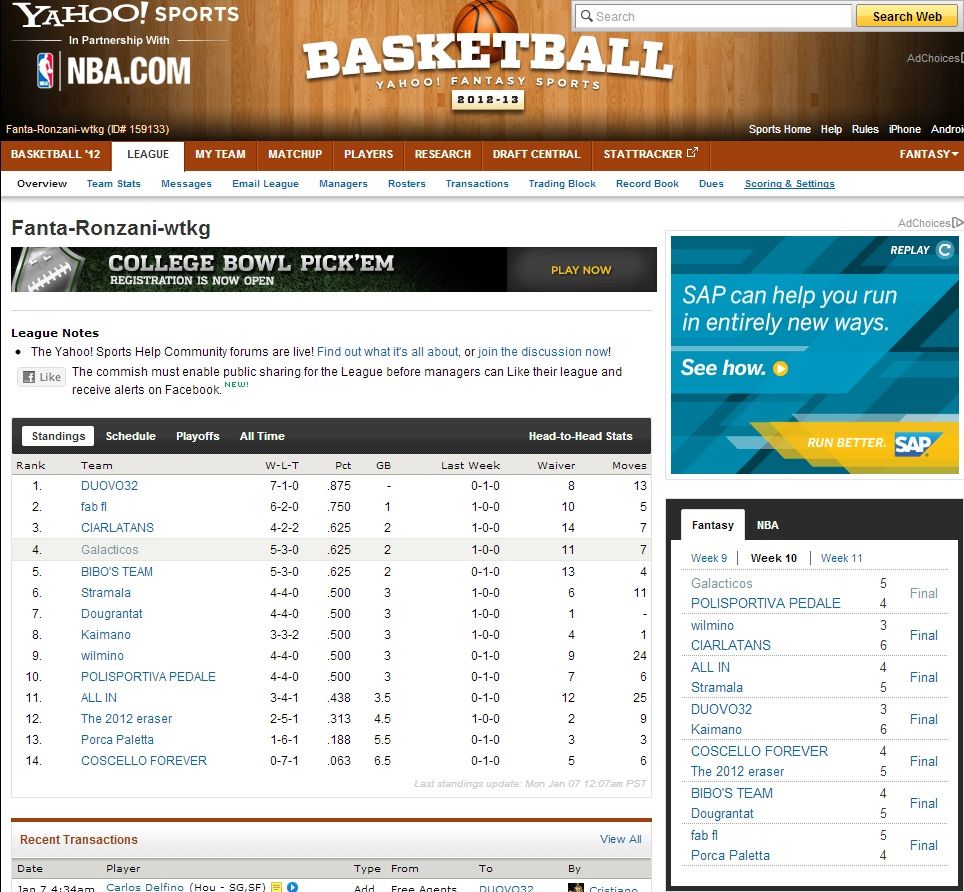Open player notes icon for Carlos Delfino
964x892 pixels.
pyautogui.click(x=277, y=887)
